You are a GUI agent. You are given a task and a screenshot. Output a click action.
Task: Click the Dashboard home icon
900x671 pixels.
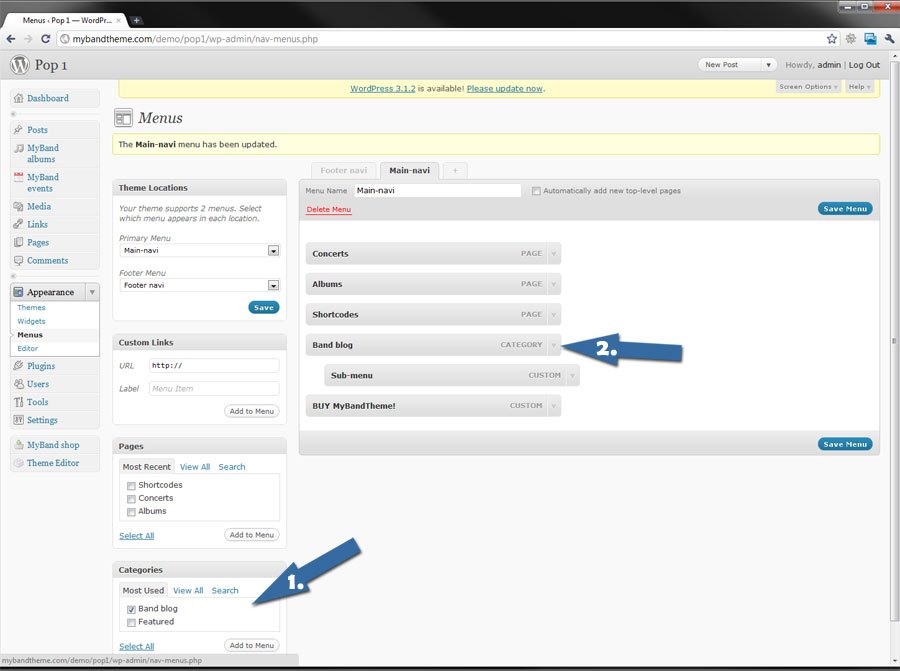(x=18, y=98)
